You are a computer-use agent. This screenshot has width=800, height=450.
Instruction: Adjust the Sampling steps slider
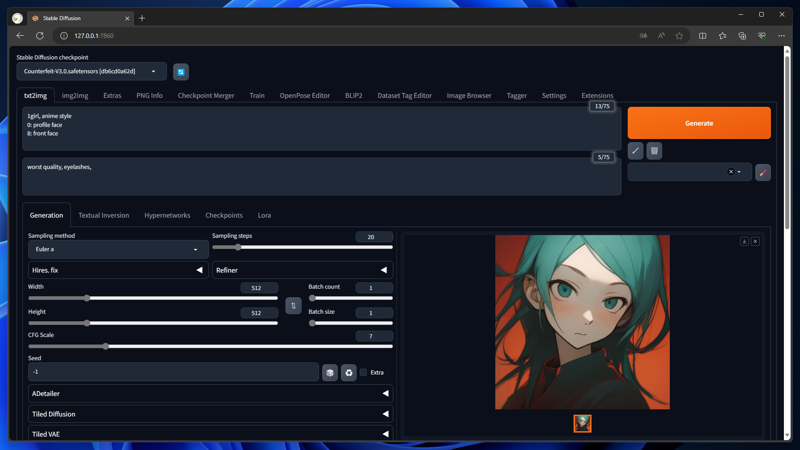(x=303, y=247)
